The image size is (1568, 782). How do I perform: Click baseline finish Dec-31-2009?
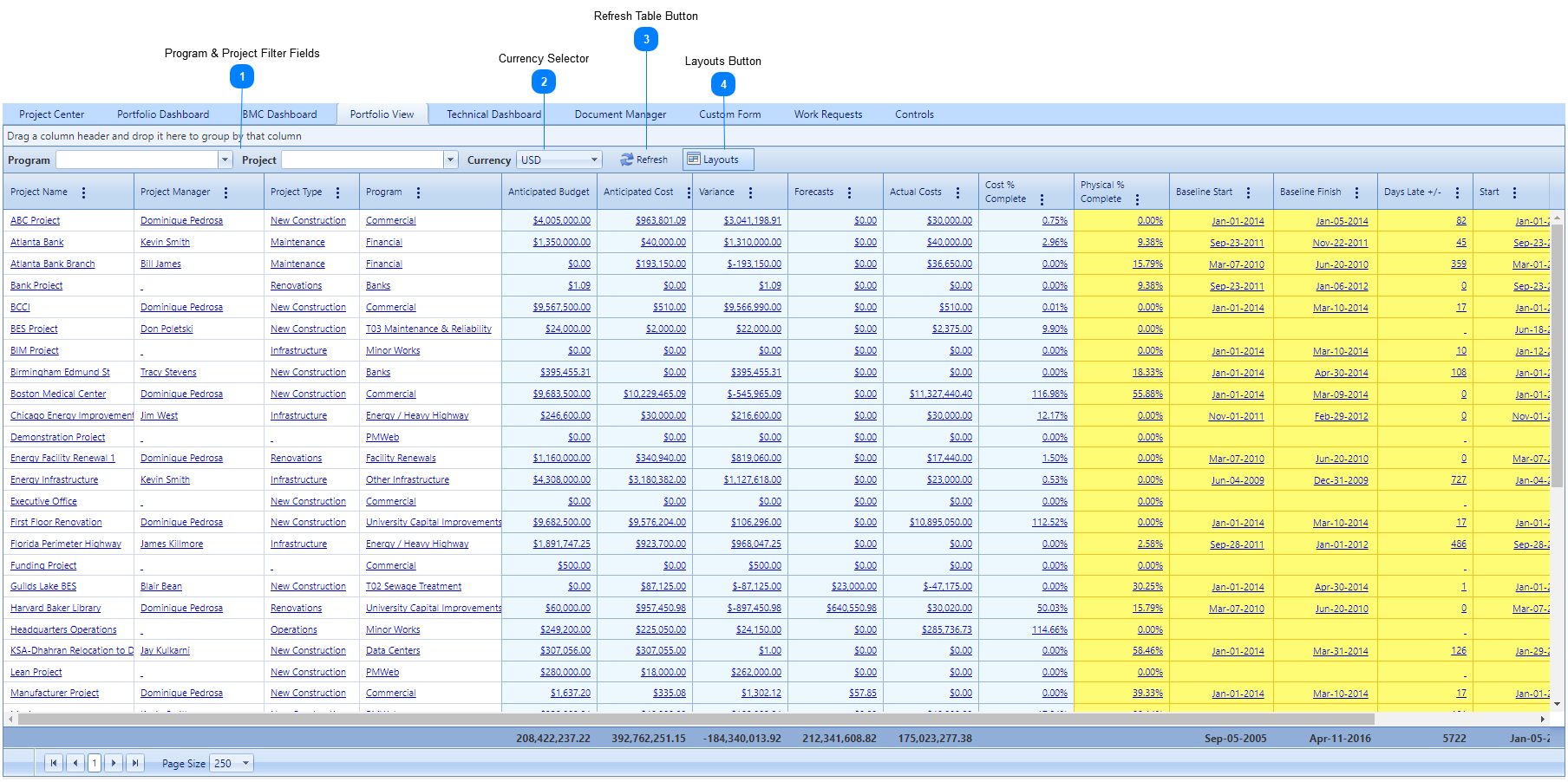1341,479
